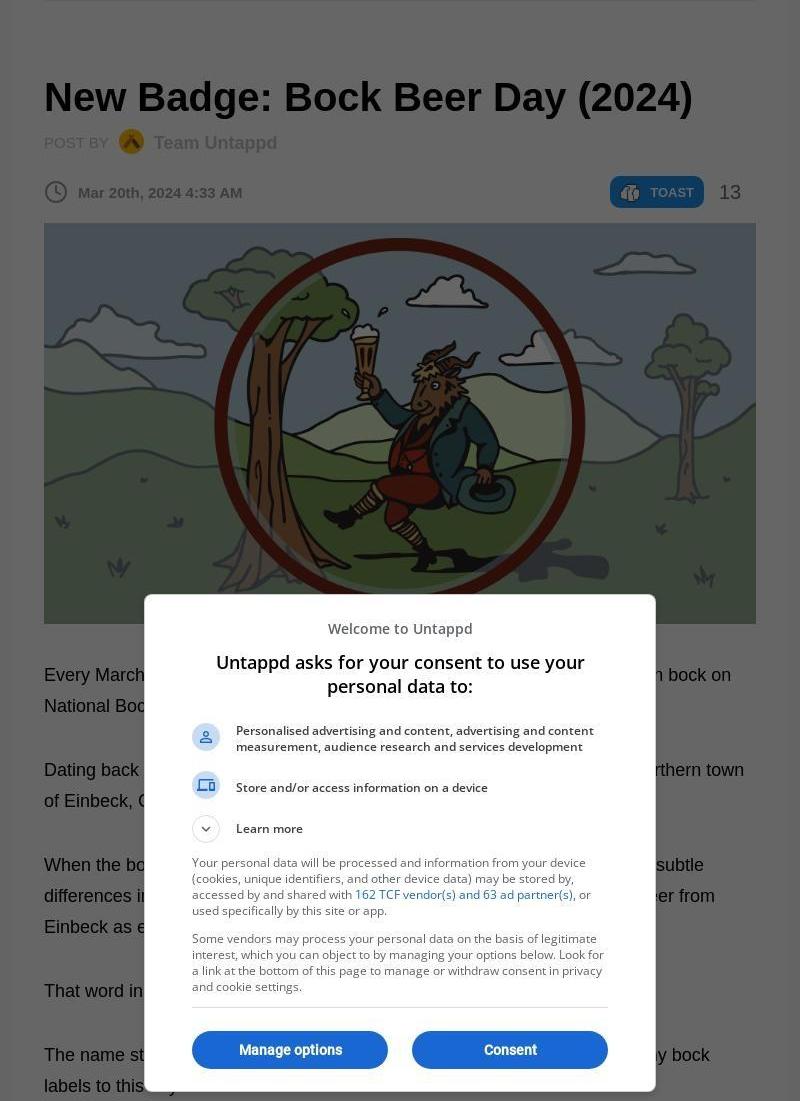This screenshot has height=1101, width=800.
Task: Click the Consent button
Action: click(509, 1050)
